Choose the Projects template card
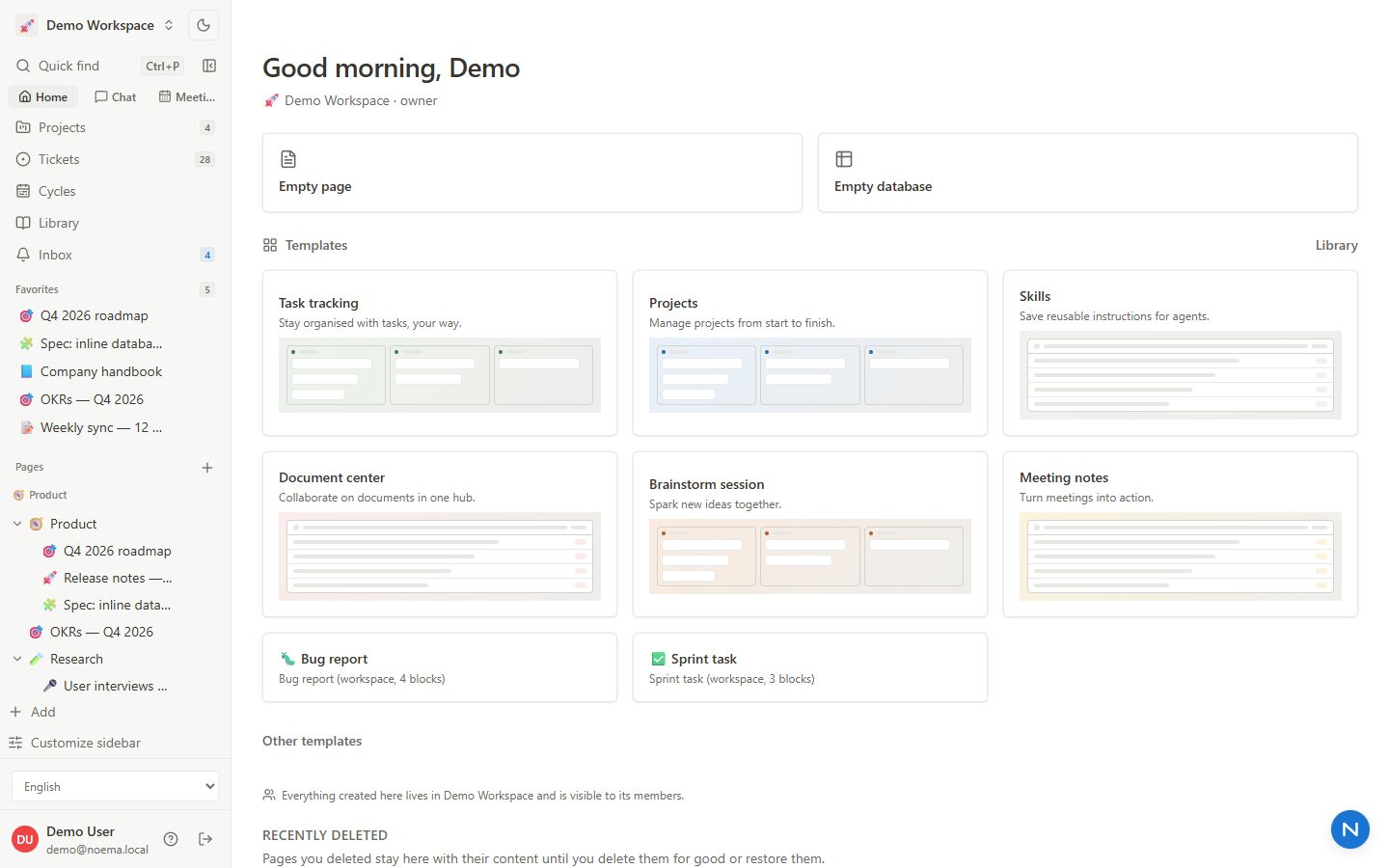 click(x=810, y=353)
